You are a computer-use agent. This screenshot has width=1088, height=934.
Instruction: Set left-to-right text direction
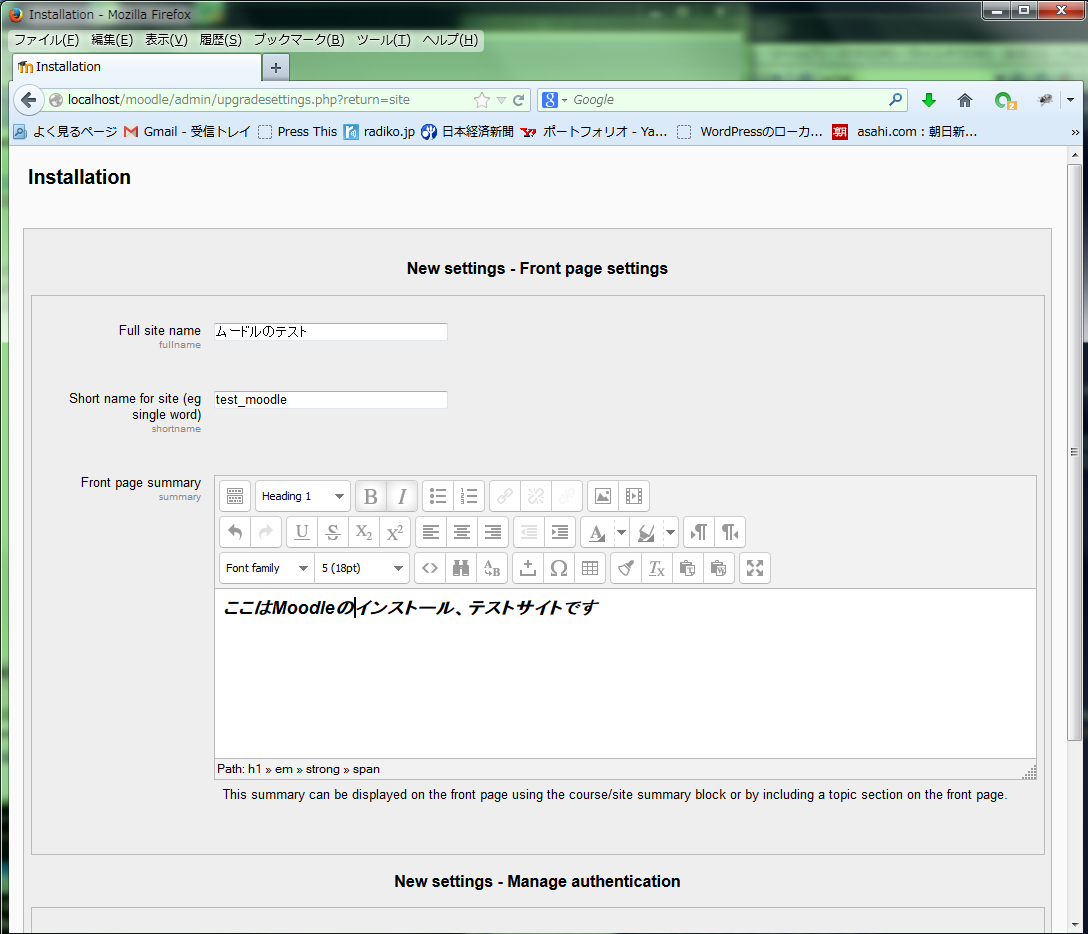(x=699, y=532)
